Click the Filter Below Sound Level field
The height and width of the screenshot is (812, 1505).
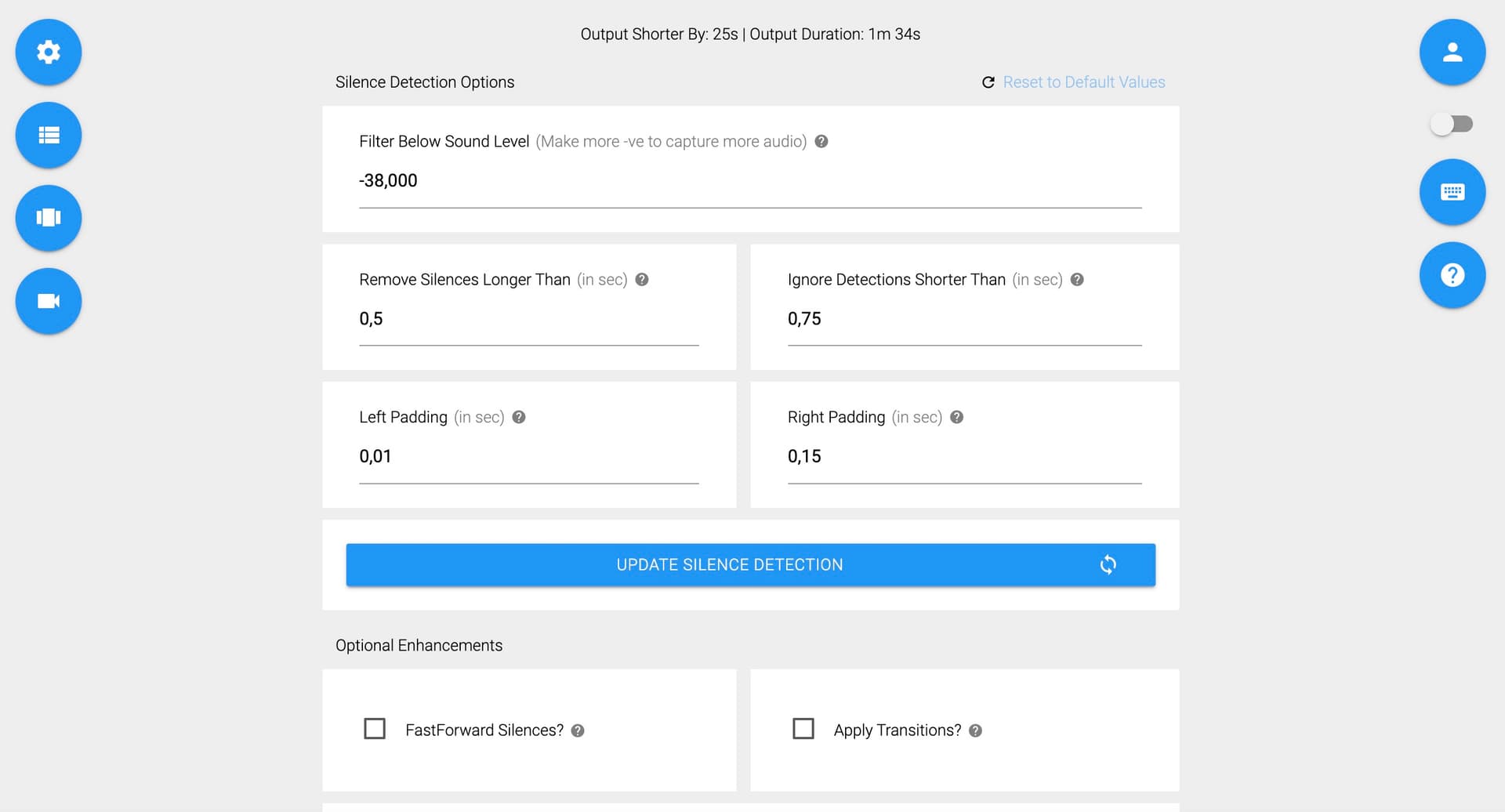[749, 181]
